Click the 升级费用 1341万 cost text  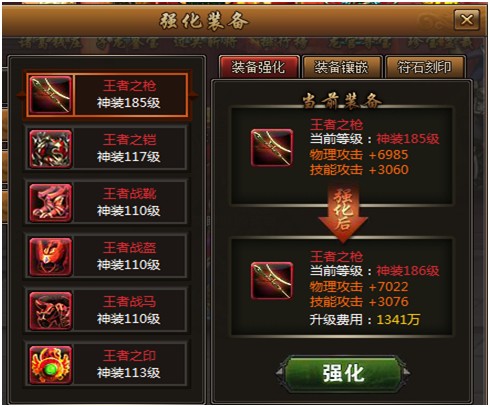(x=364, y=320)
